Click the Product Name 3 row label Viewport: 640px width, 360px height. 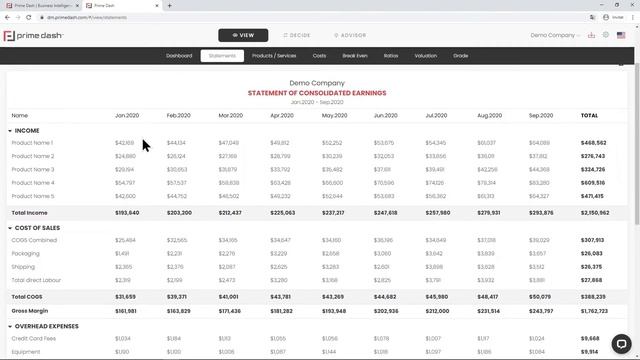pos(33,170)
